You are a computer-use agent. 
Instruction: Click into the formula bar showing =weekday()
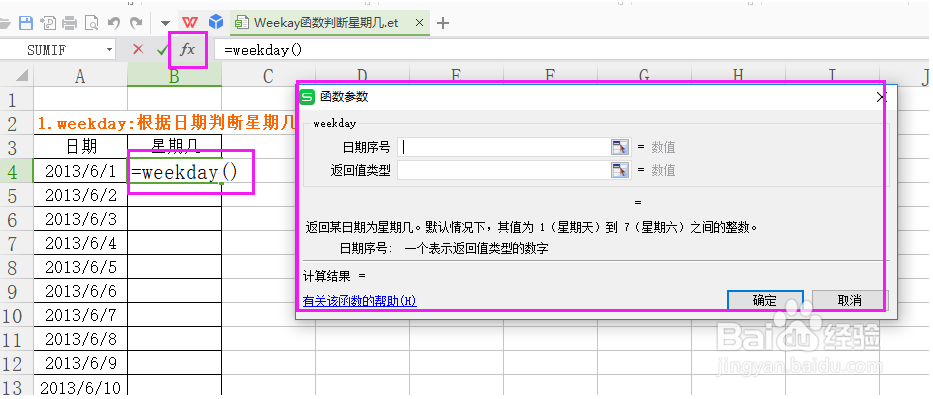click(571, 50)
